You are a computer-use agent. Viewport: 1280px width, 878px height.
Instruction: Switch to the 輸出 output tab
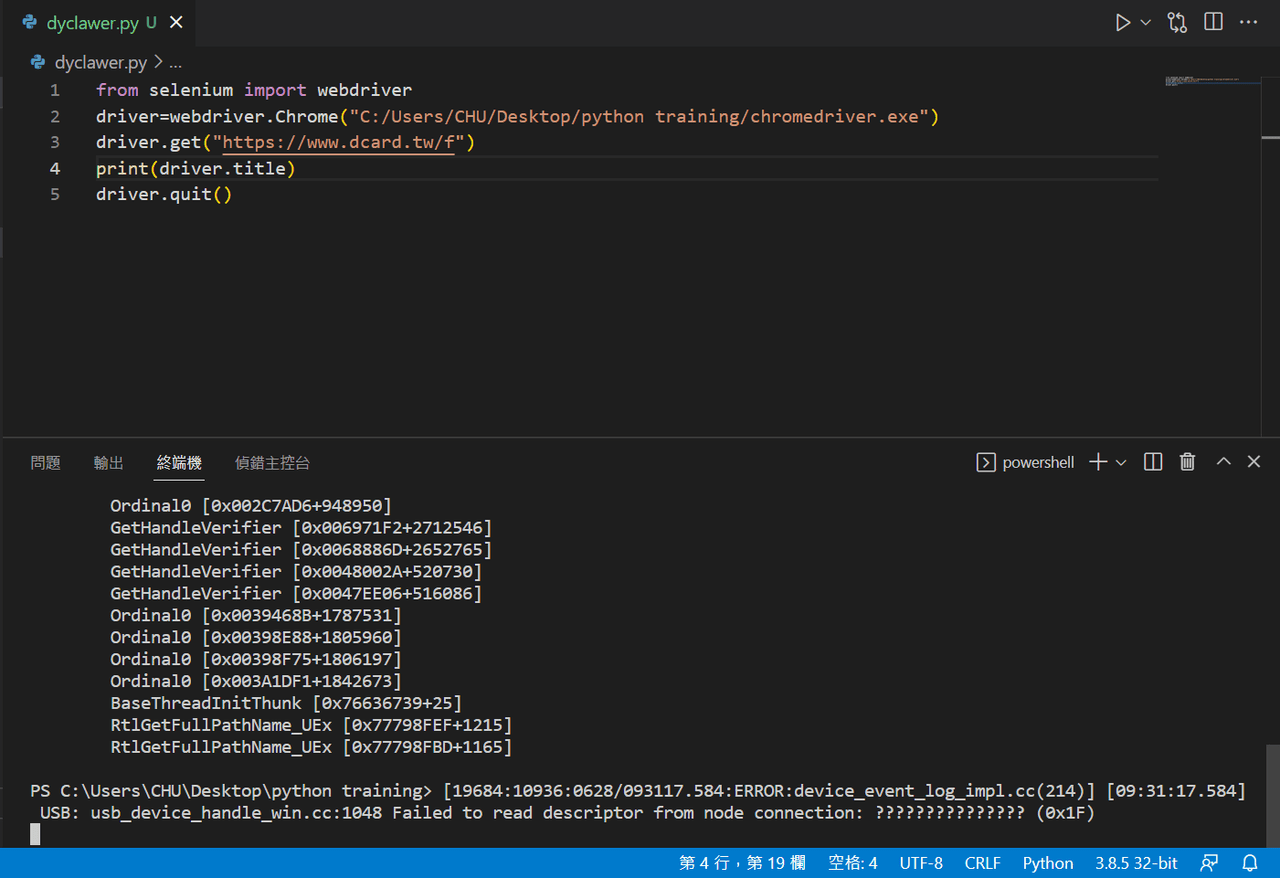pos(108,462)
